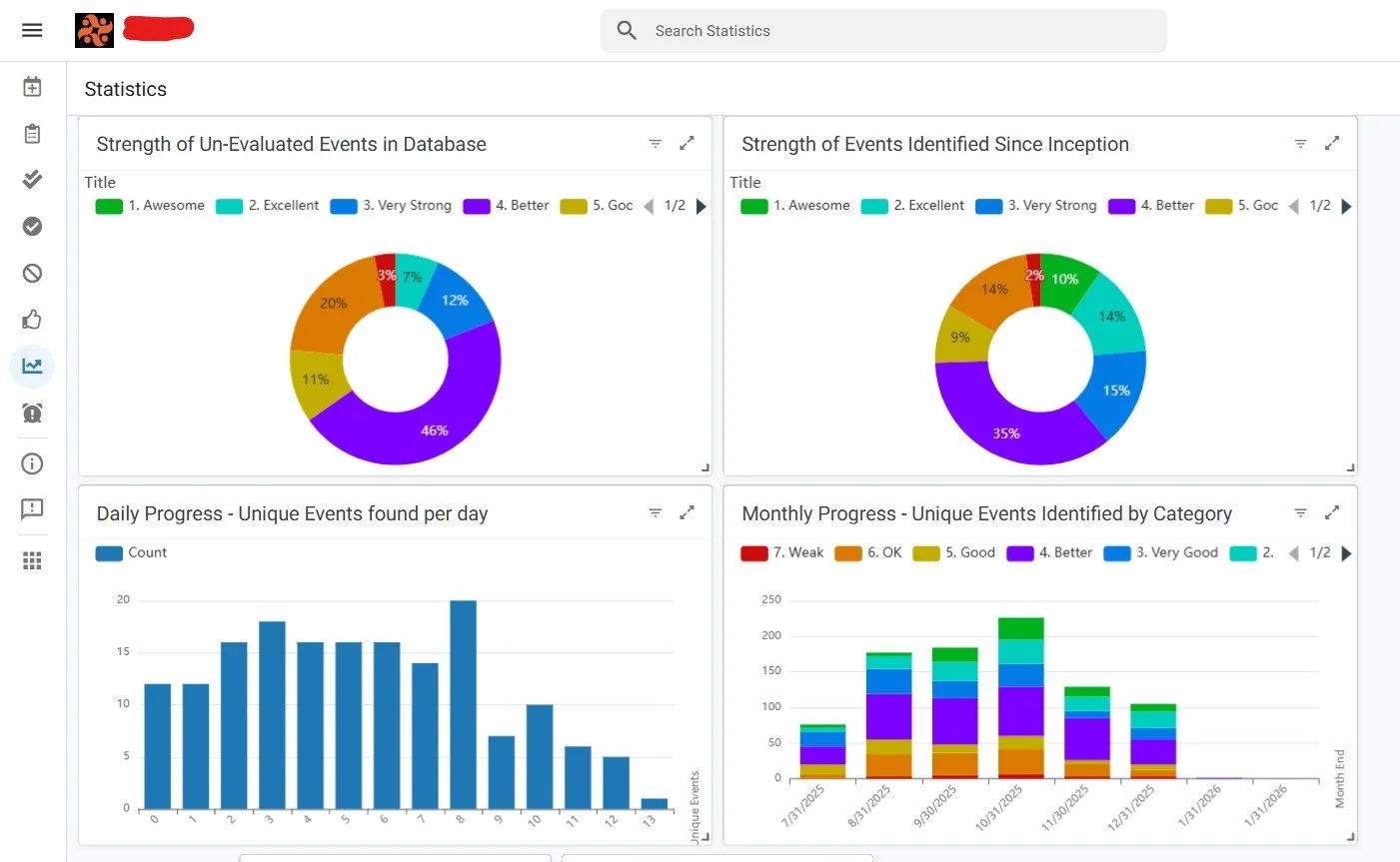The width and height of the screenshot is (1400, 862).
Task: Toggle 2. Excellent legend in Un-Evaluated chart
Action: [x=267, y=206]
